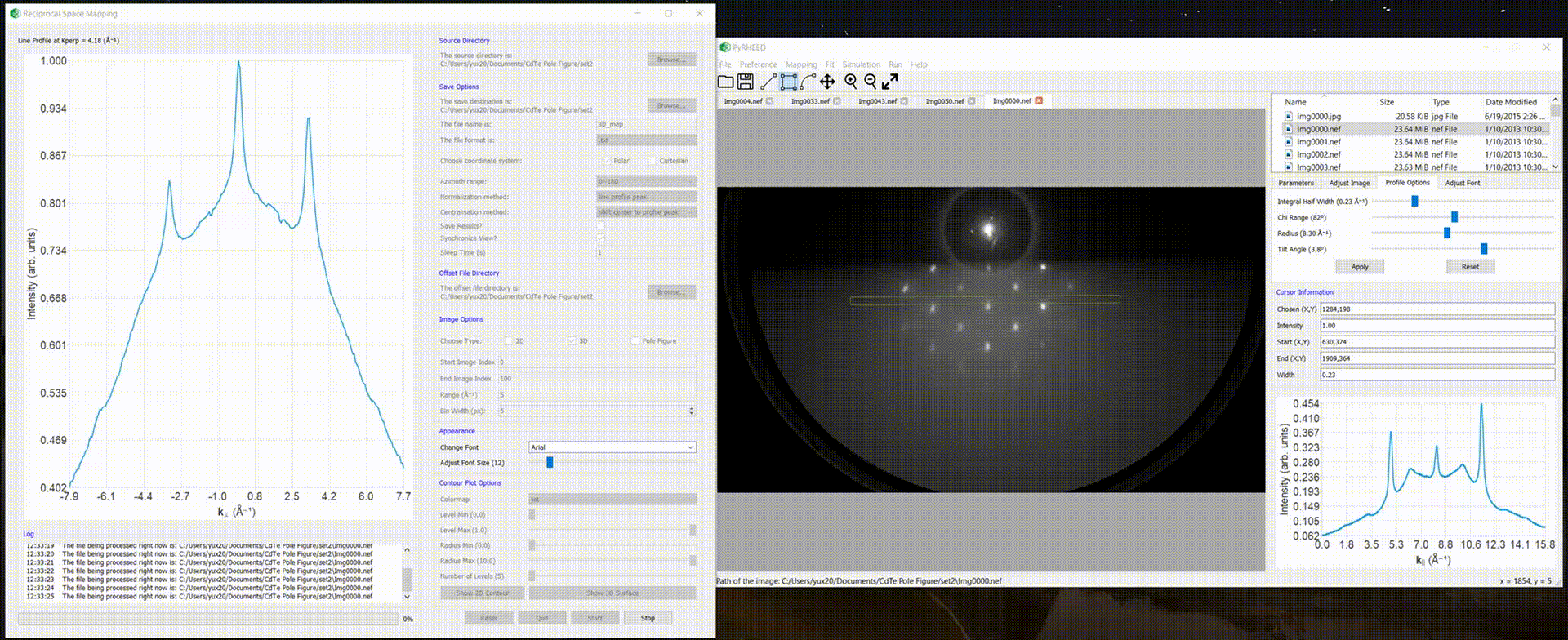Open the Run menu
The width and height of the screenshot is (1568, 640).
[895, 64]
